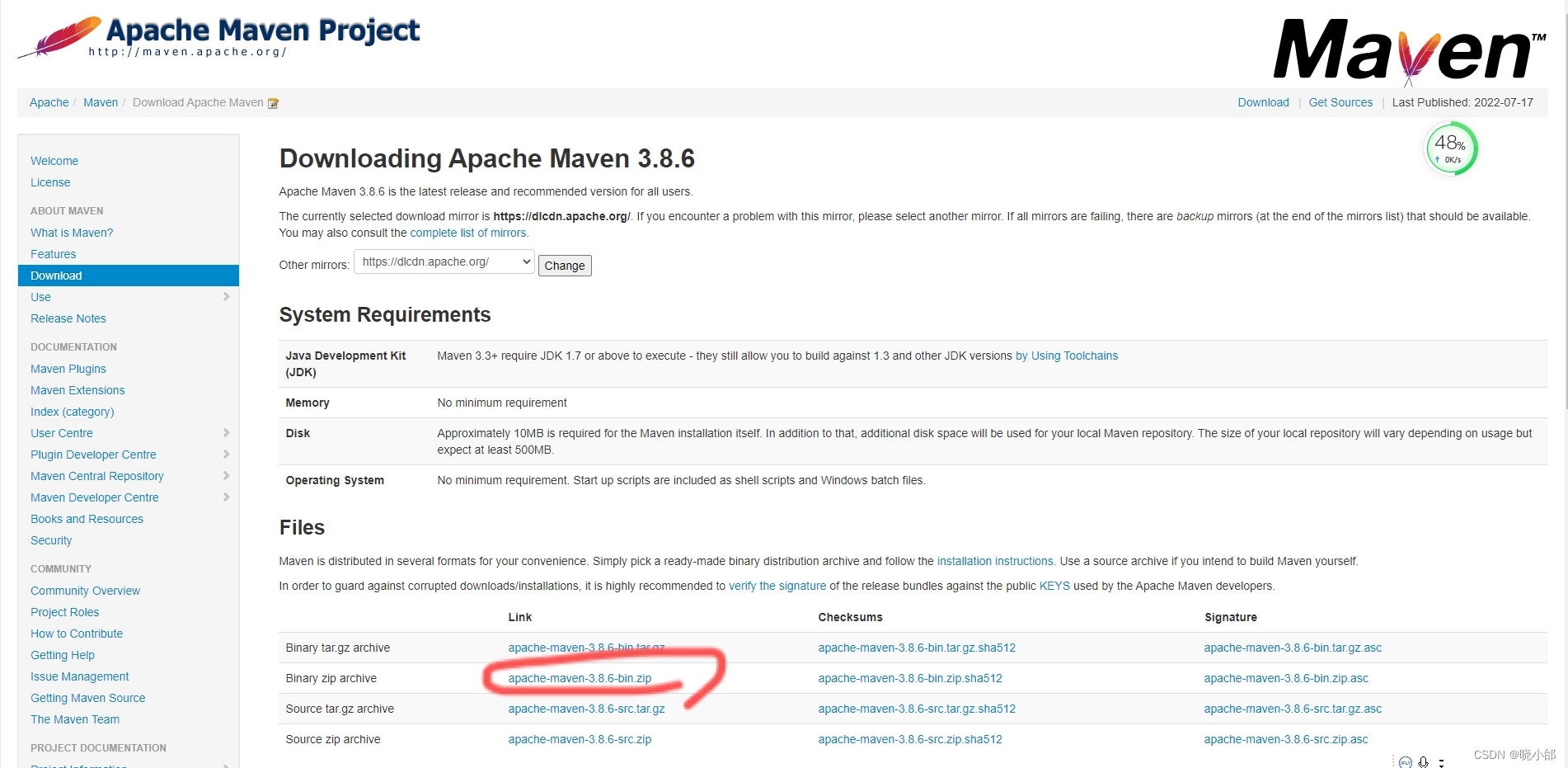This screenshot has width=1568, height=768.
Task: Open the Security sidebar link
Action: (51, 540)
